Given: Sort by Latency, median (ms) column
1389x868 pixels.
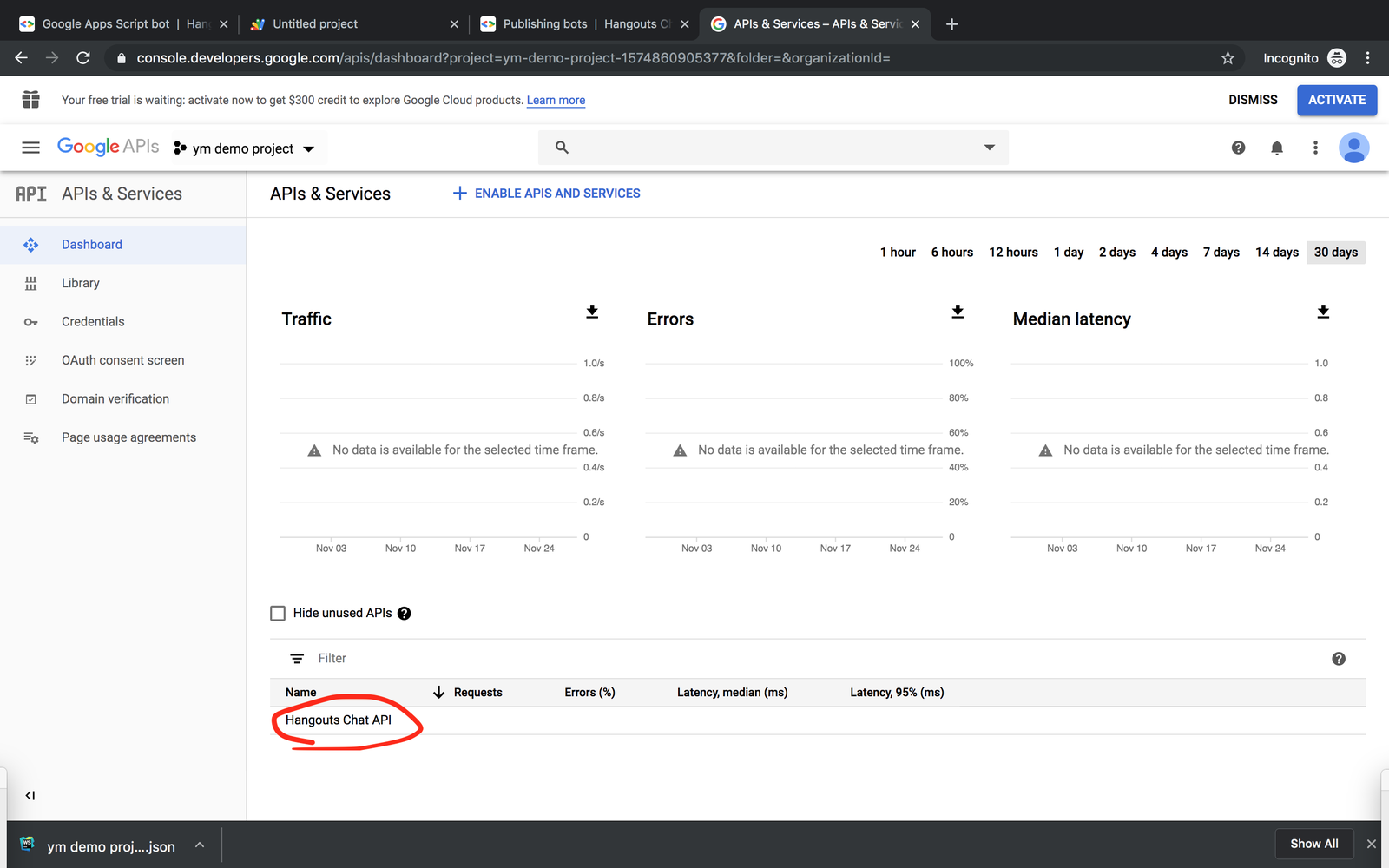Looking at the screenshot, I should pos(733,693).
